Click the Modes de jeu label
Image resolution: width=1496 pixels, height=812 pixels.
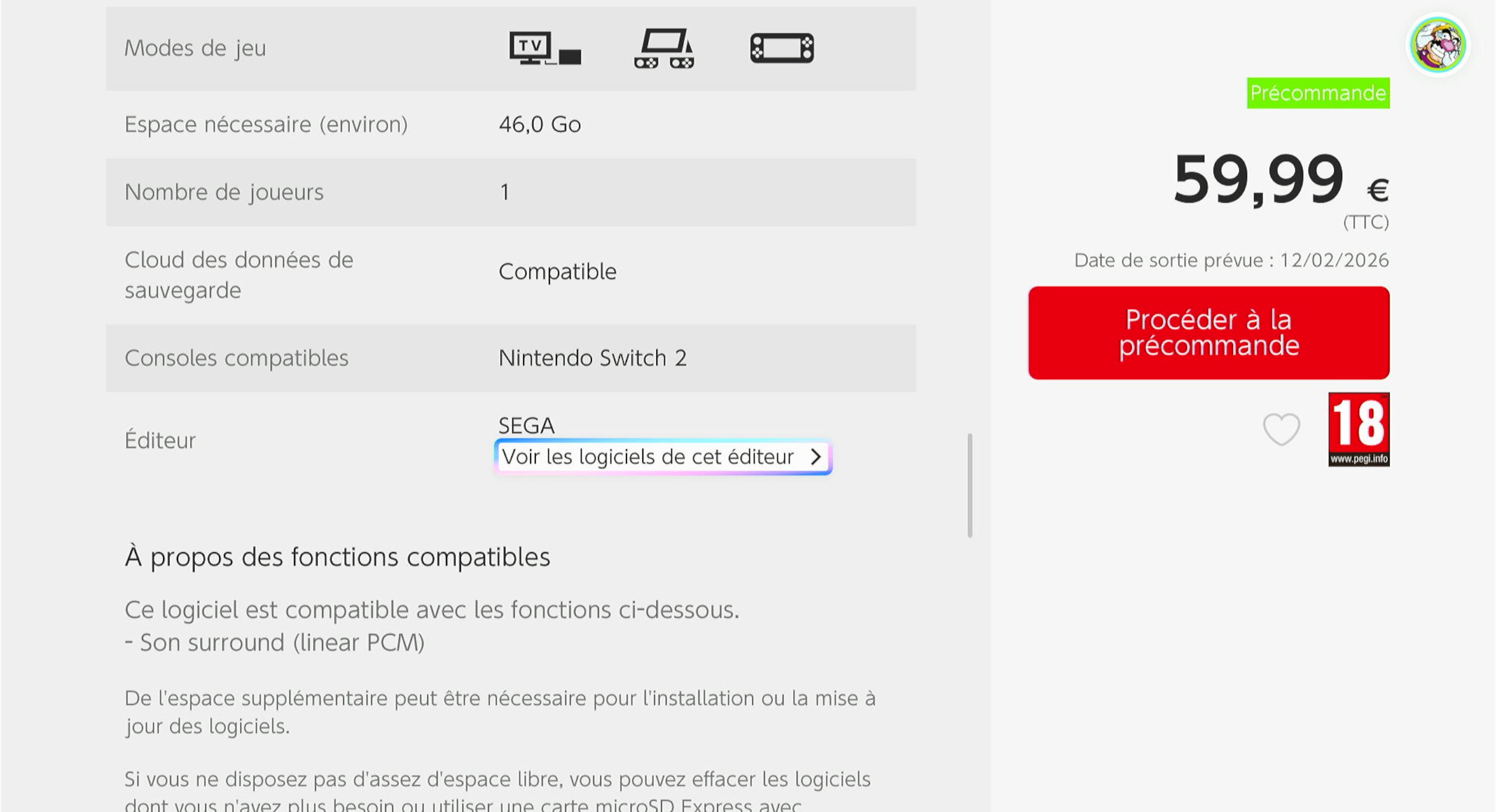[x=195, y=48]
